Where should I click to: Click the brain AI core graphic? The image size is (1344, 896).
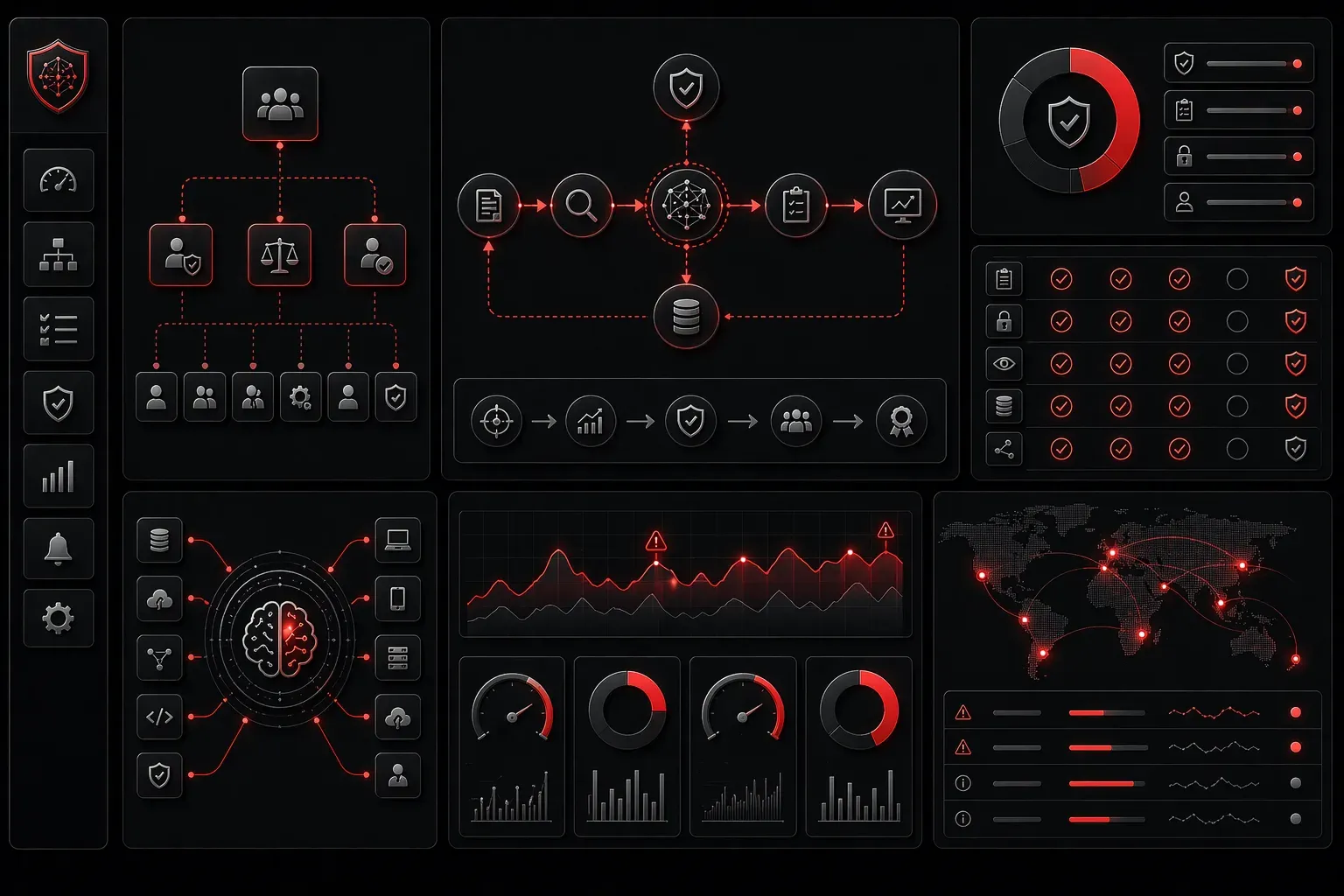(279, 640)
